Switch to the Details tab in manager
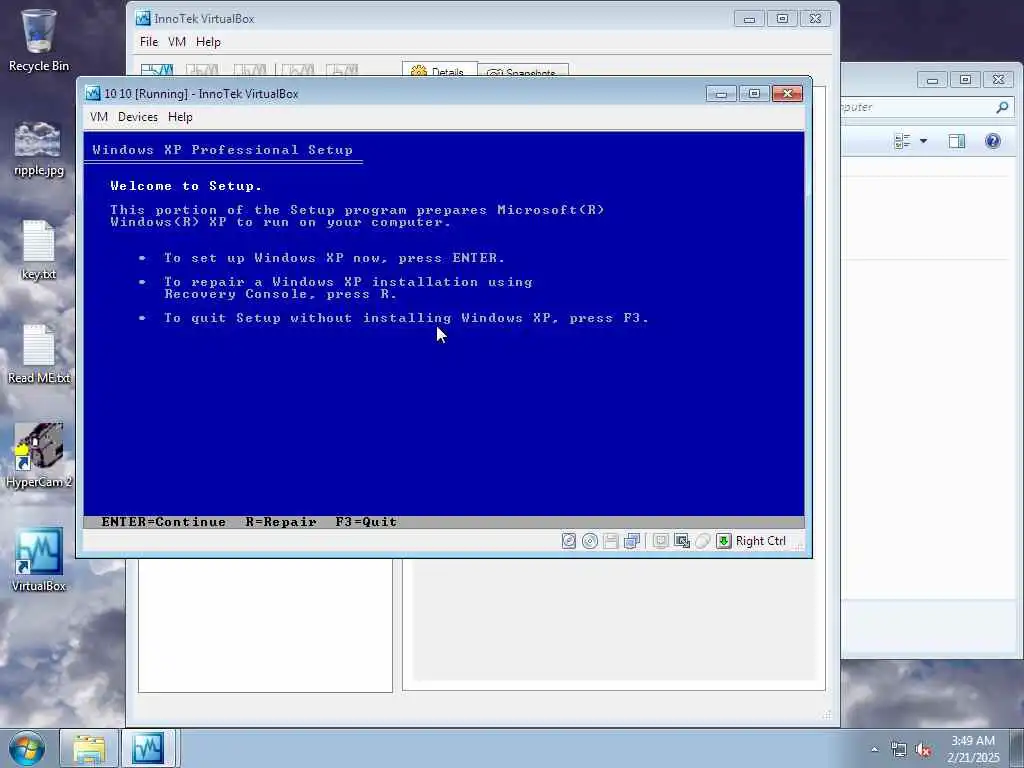This screenshot has width=1024, height=768. point(439,71)
